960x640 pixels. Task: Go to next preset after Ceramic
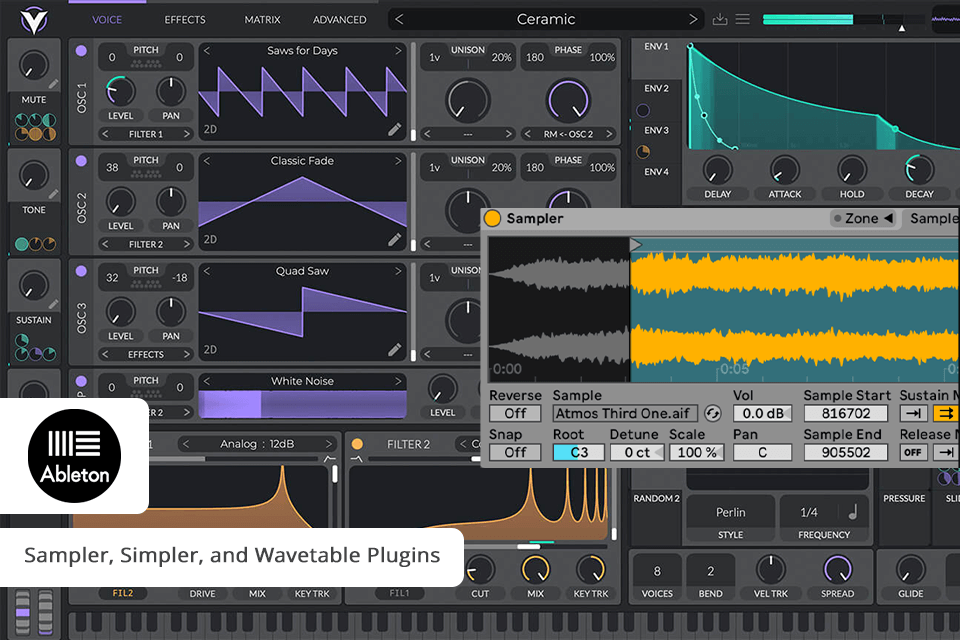click(x=693, y=19)
